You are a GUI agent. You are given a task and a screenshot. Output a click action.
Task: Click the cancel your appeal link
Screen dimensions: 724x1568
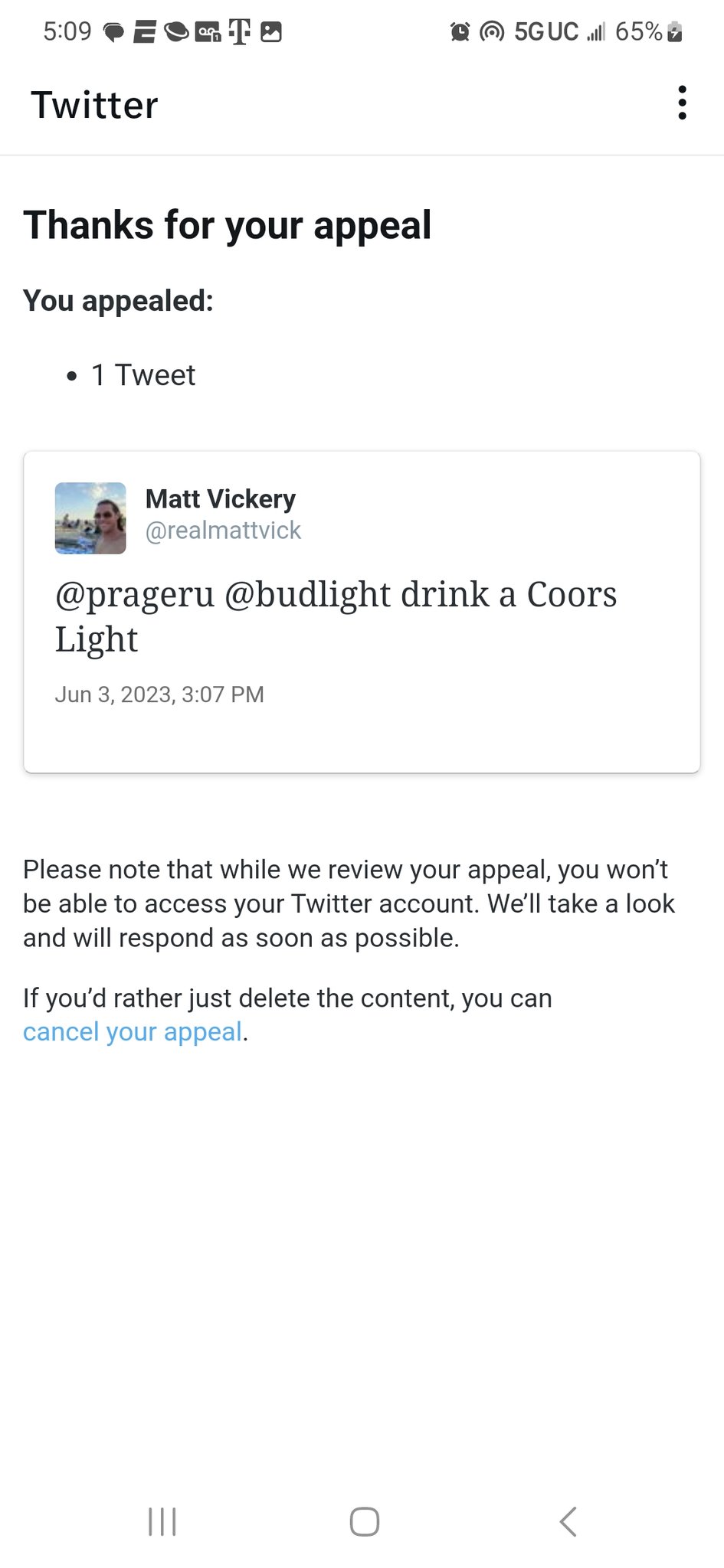click(x=133, y=1032)
